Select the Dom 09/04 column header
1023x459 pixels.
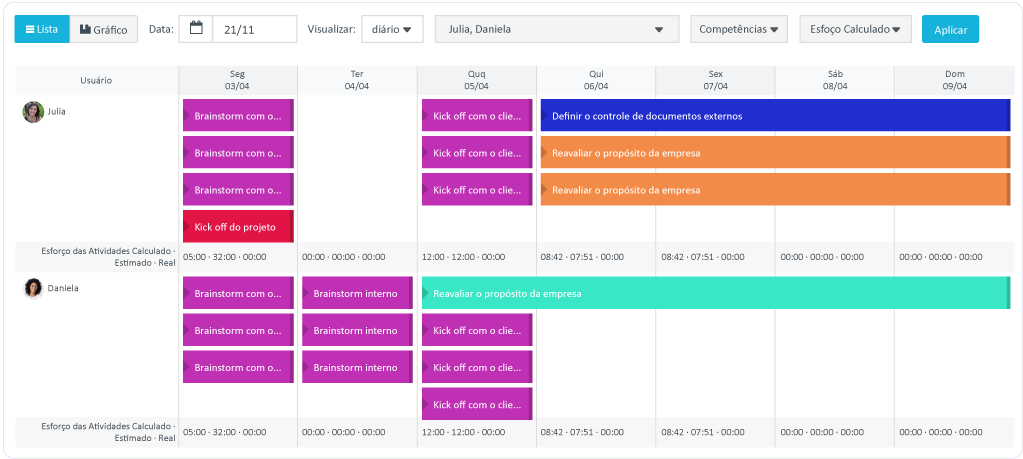(954, 80)
